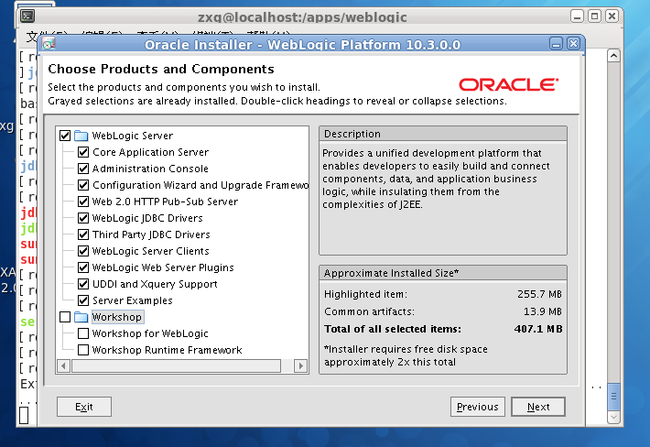Image resolution: width=650 pixels, height=447 pixels.
Task: Uncheck the WebLogic Server checkbox
Action: pos(65,136)
